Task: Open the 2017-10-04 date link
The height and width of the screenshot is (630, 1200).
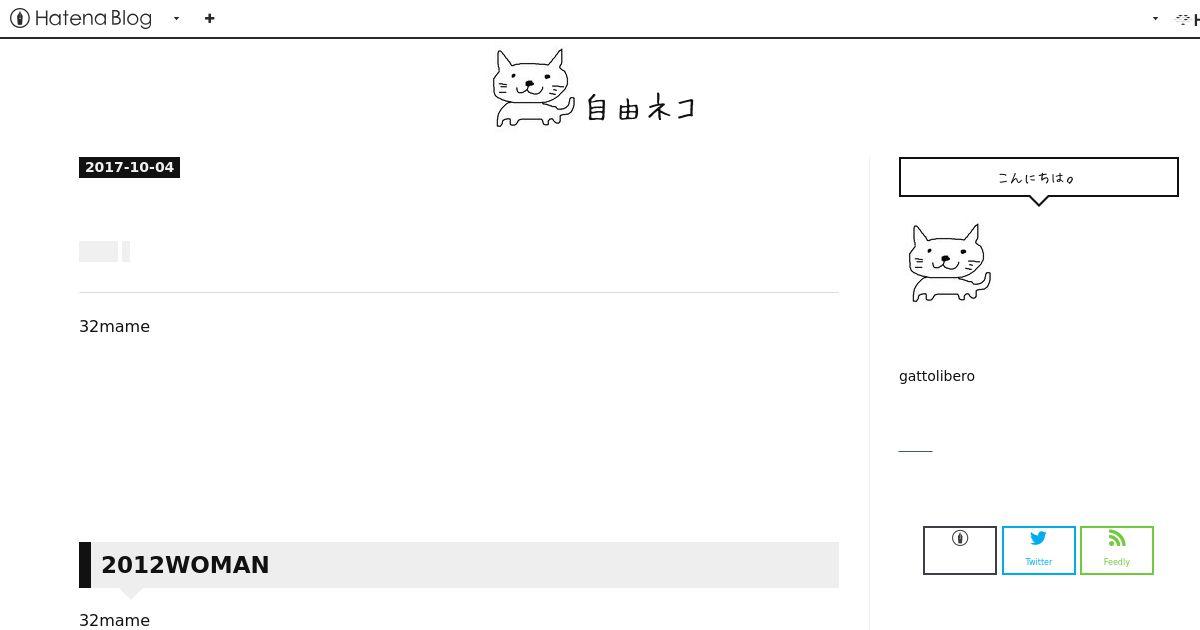Action: tap(129, 167)
